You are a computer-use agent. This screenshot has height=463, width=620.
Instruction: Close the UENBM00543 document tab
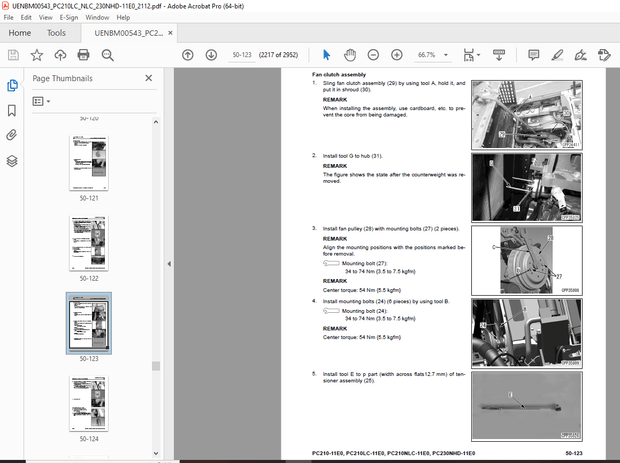coord(170,33)
